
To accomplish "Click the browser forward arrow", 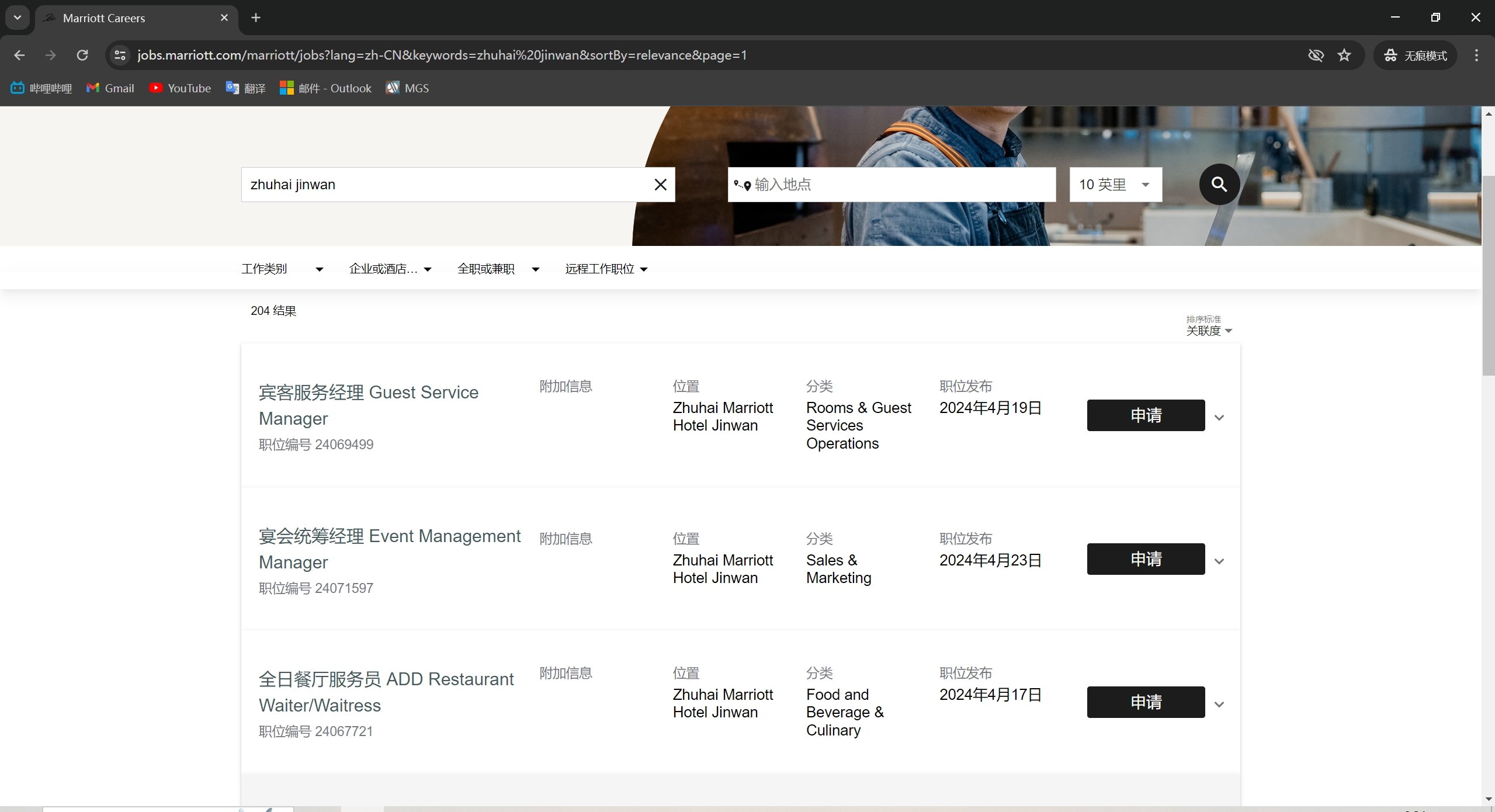I will [51, 55].
